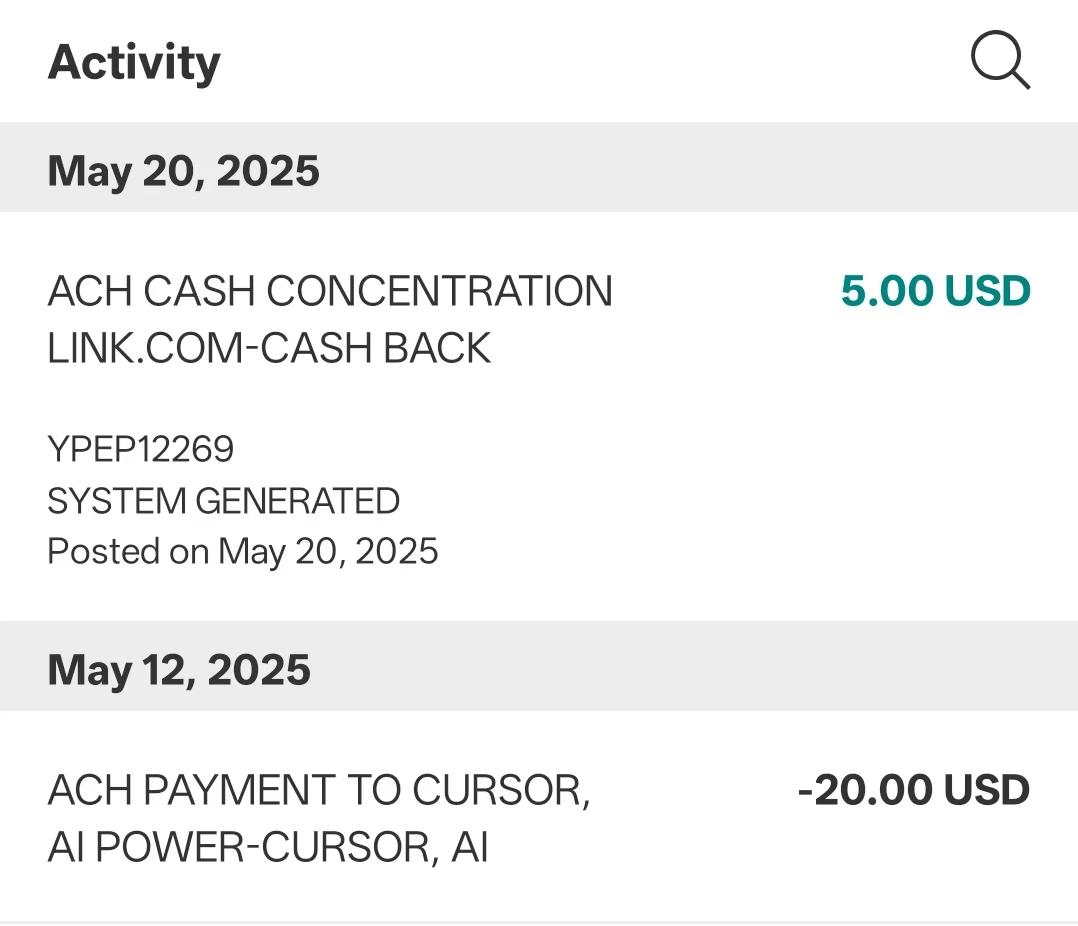Tap the 5.00 USD credit amount
Viewport: 1078px width, 926px height.
tap(936, 291)
